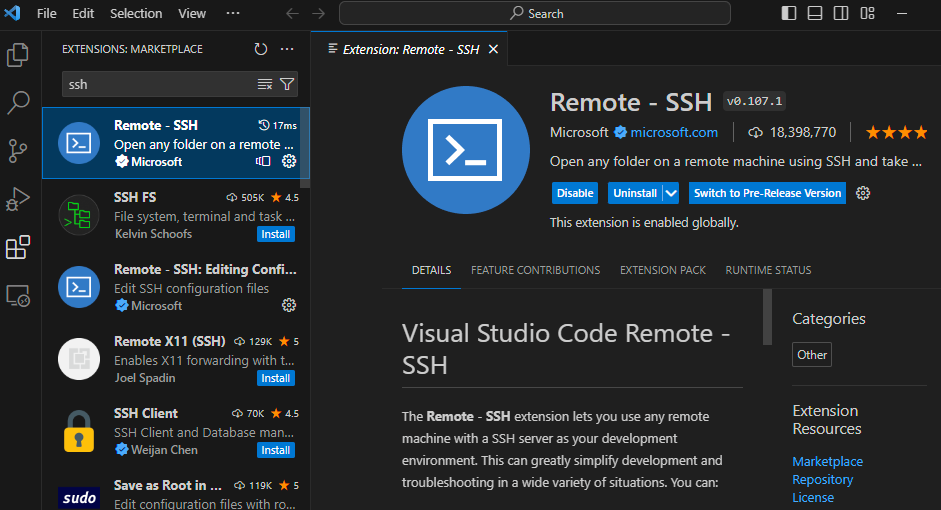This screenshot has width=941, height=510.
Task: Toggle the bottom panel visibility
Action: click(x=815, y=13)
